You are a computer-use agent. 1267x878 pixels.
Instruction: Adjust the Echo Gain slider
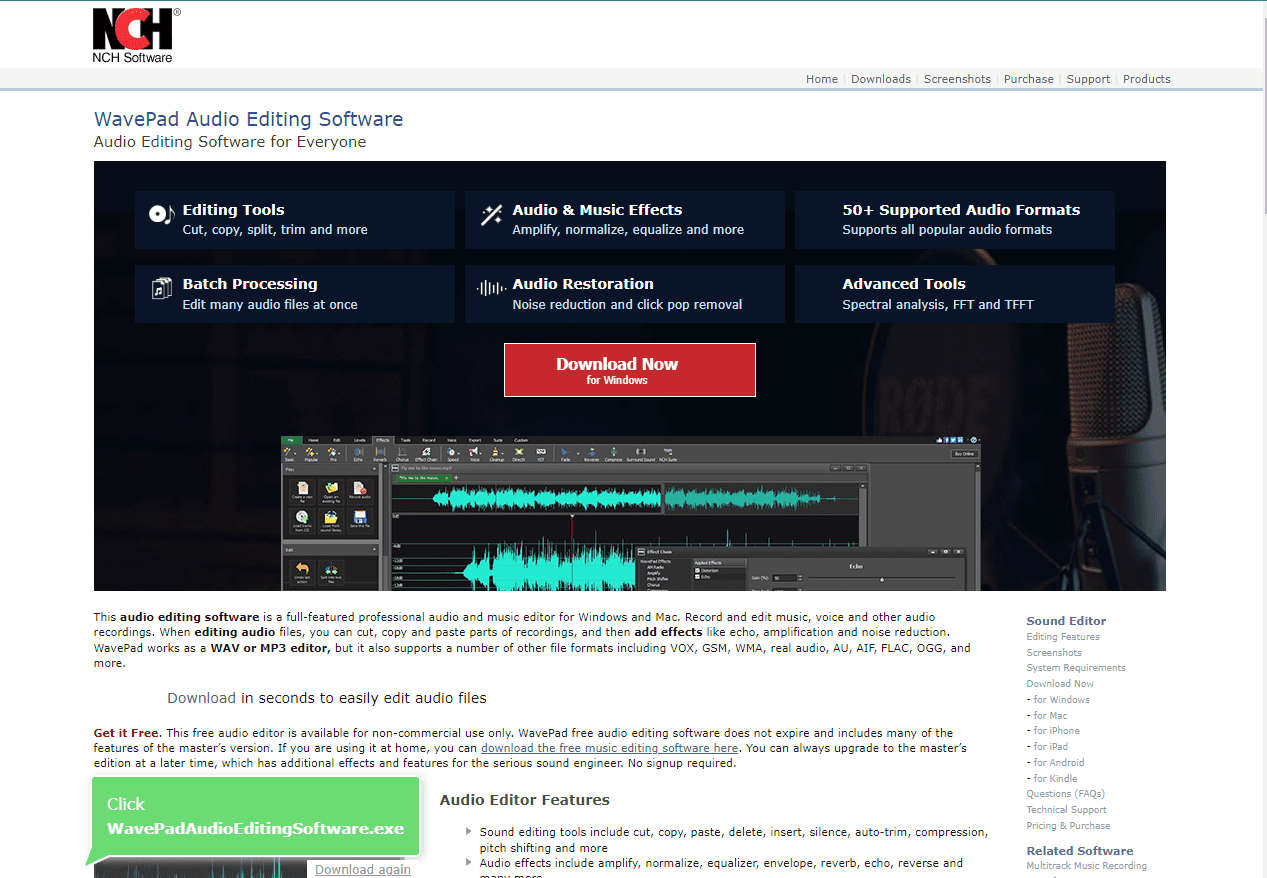(x=881, y=579)
